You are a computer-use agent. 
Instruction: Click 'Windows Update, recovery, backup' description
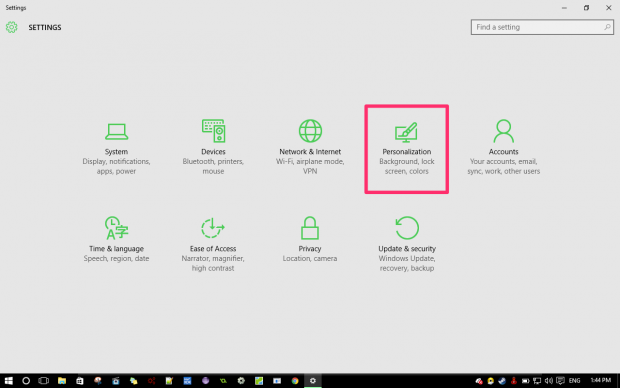click(x=407, y=263)
